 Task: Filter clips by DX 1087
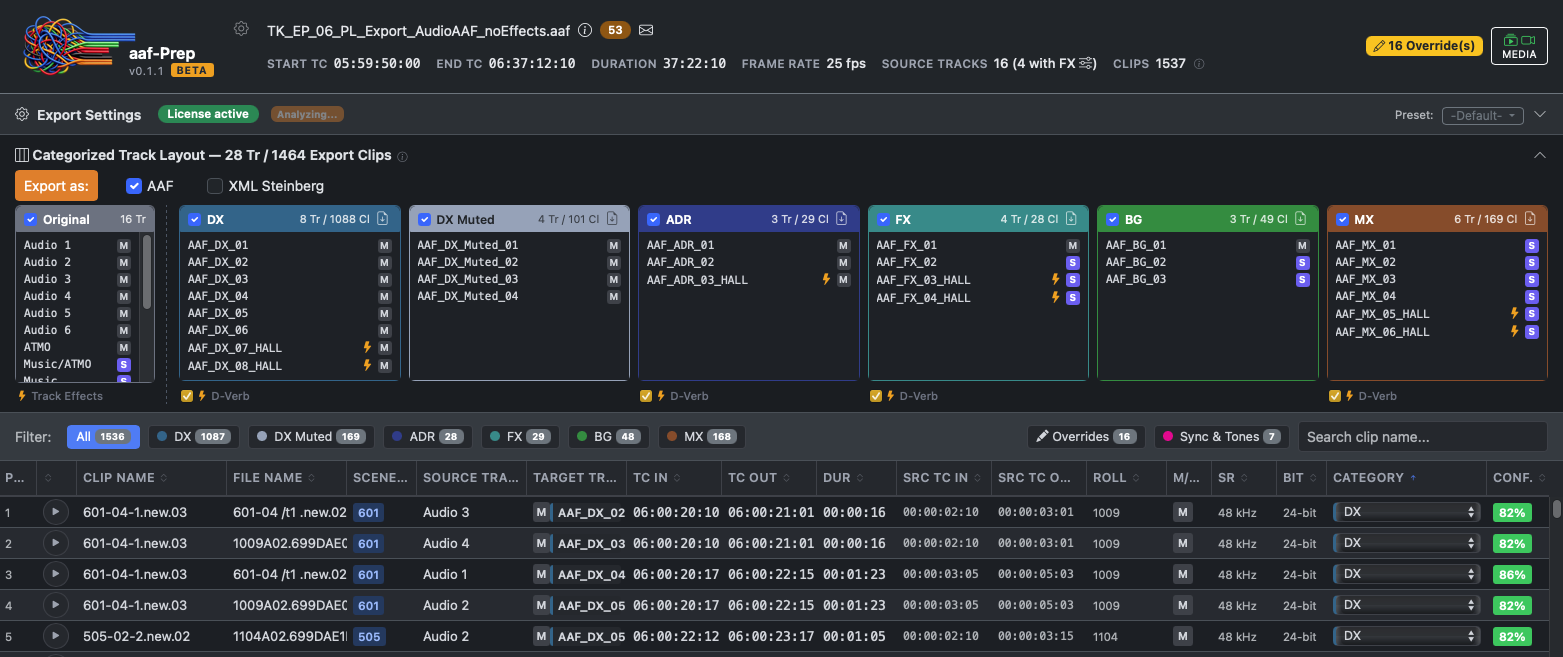(x=194, y=437)
